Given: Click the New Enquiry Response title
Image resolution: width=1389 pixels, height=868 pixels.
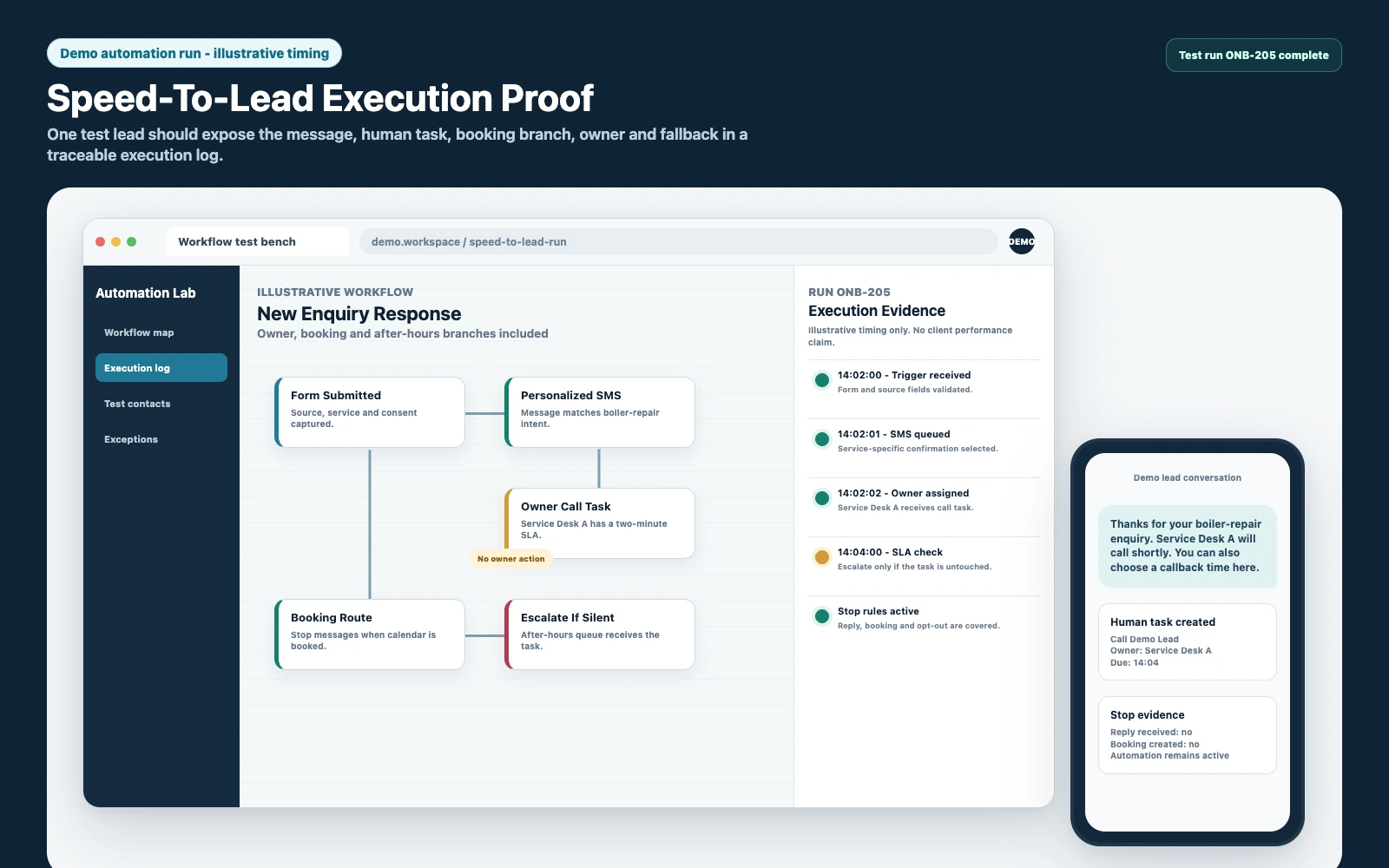Looking at the screenshot, I should tap(359, 313).
